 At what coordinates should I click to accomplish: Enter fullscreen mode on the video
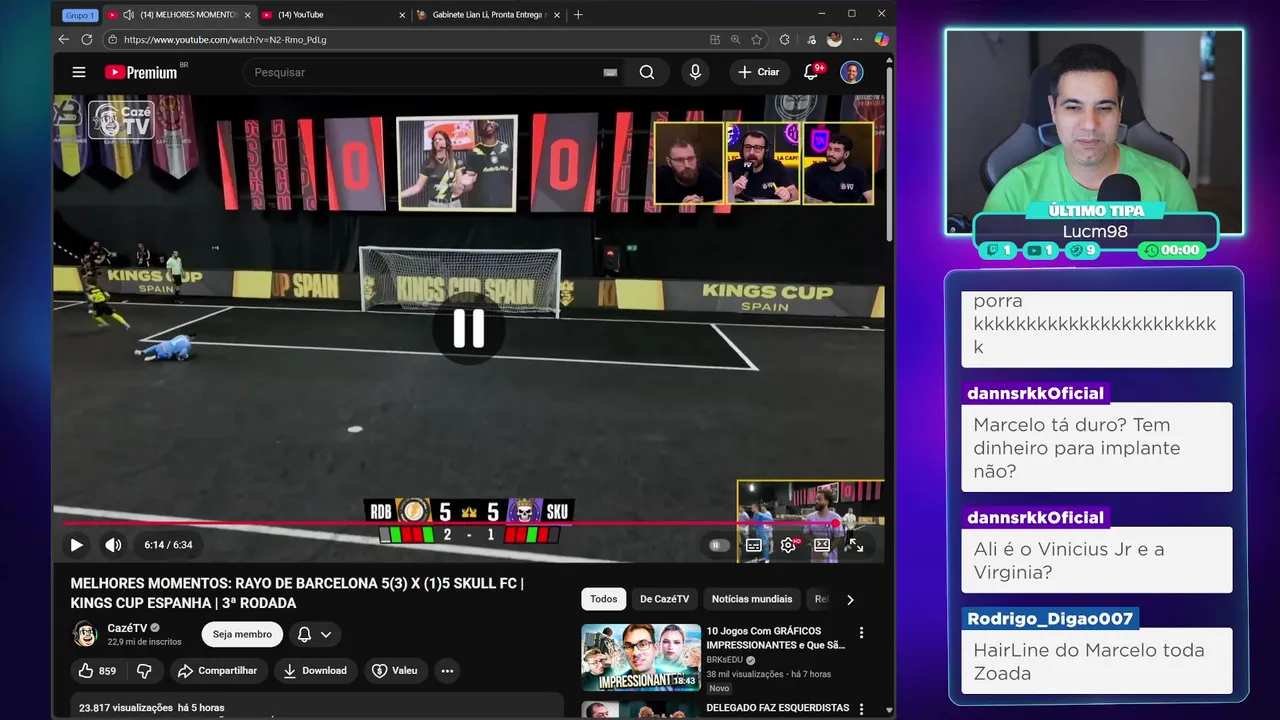click(855, 545)
